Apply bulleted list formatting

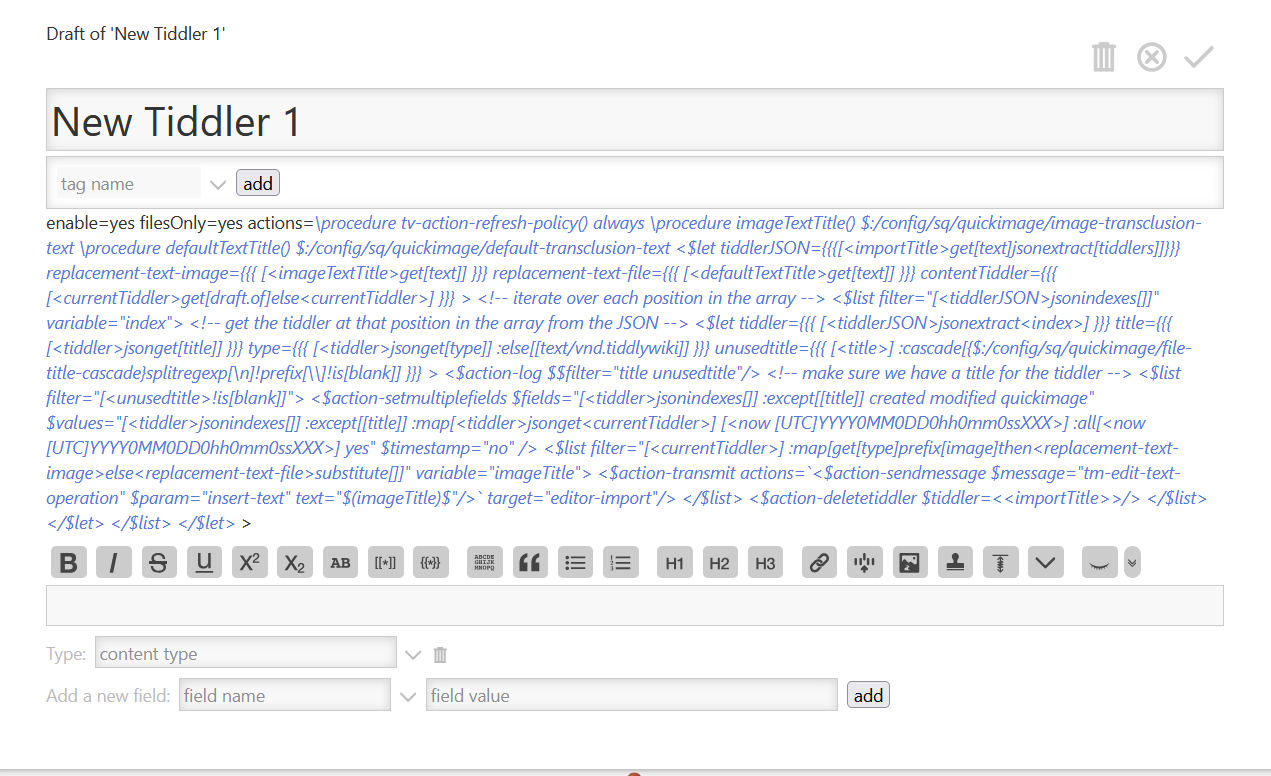tap(575, 563)
